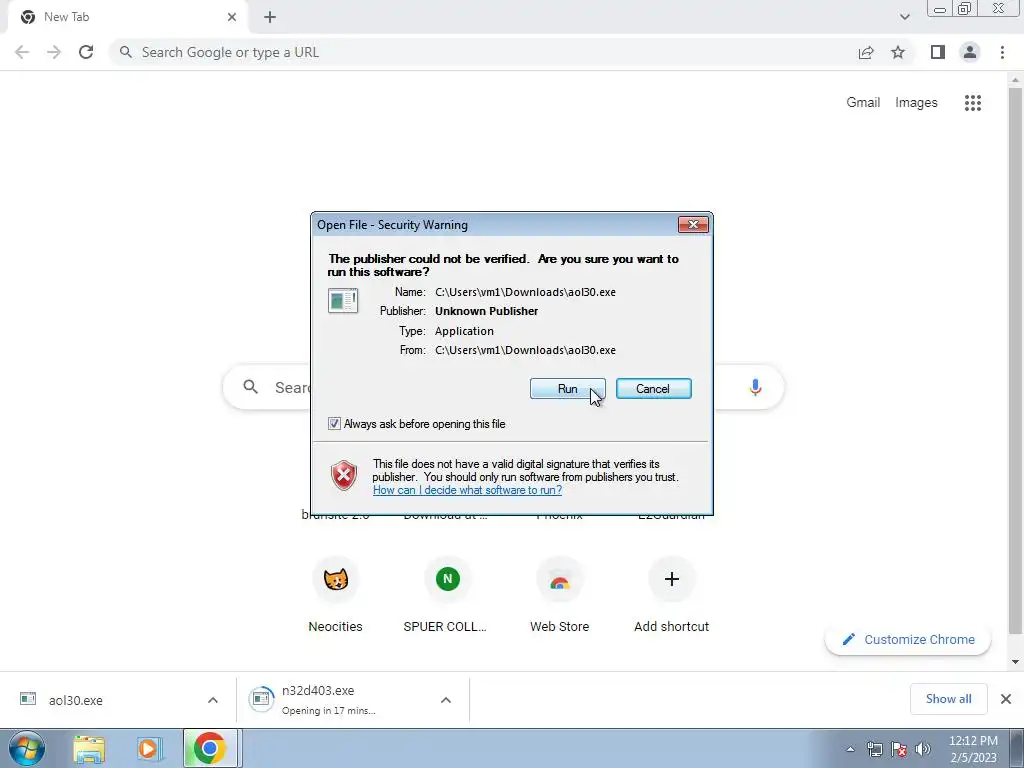Image resolution: width=1024 pixels, height=768 pixels.
Task: Open Images link
Action: click(916, 103)
